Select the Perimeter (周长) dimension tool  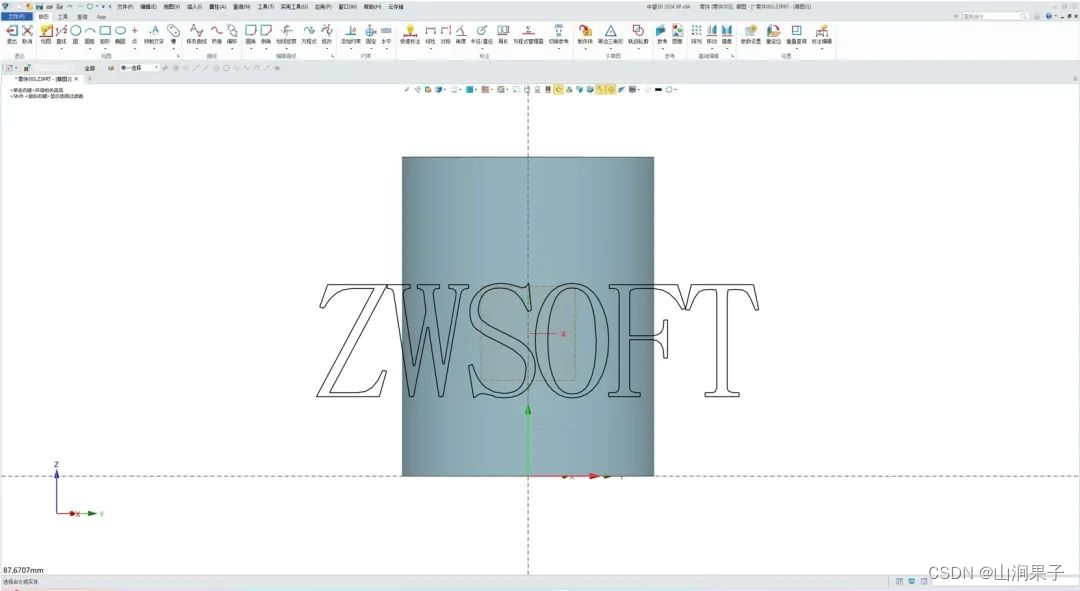[x=503, y=33]
